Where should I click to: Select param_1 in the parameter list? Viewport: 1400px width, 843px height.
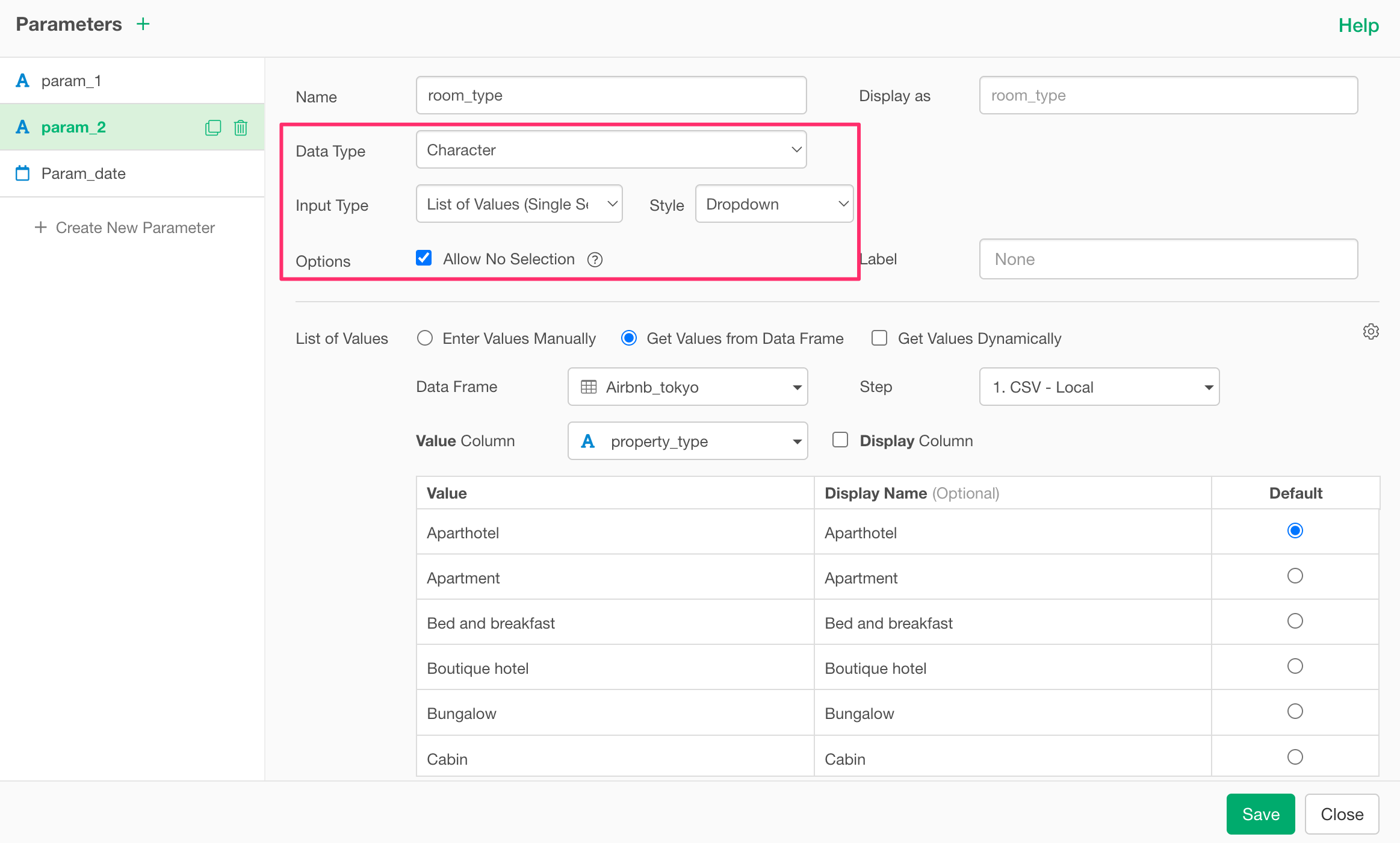point(71,81)
